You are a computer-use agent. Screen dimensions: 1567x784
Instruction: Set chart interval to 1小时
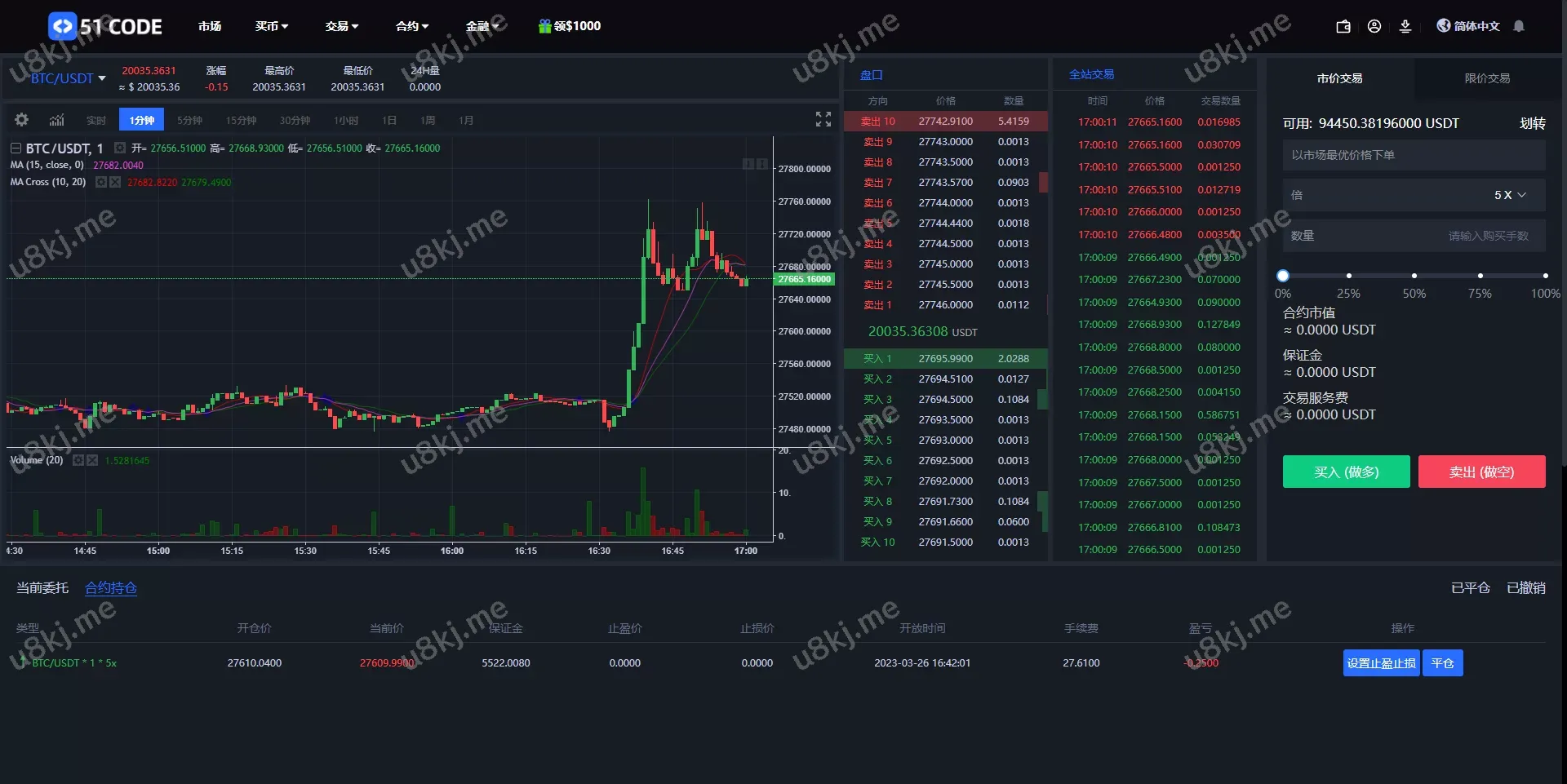coord(346,120)
